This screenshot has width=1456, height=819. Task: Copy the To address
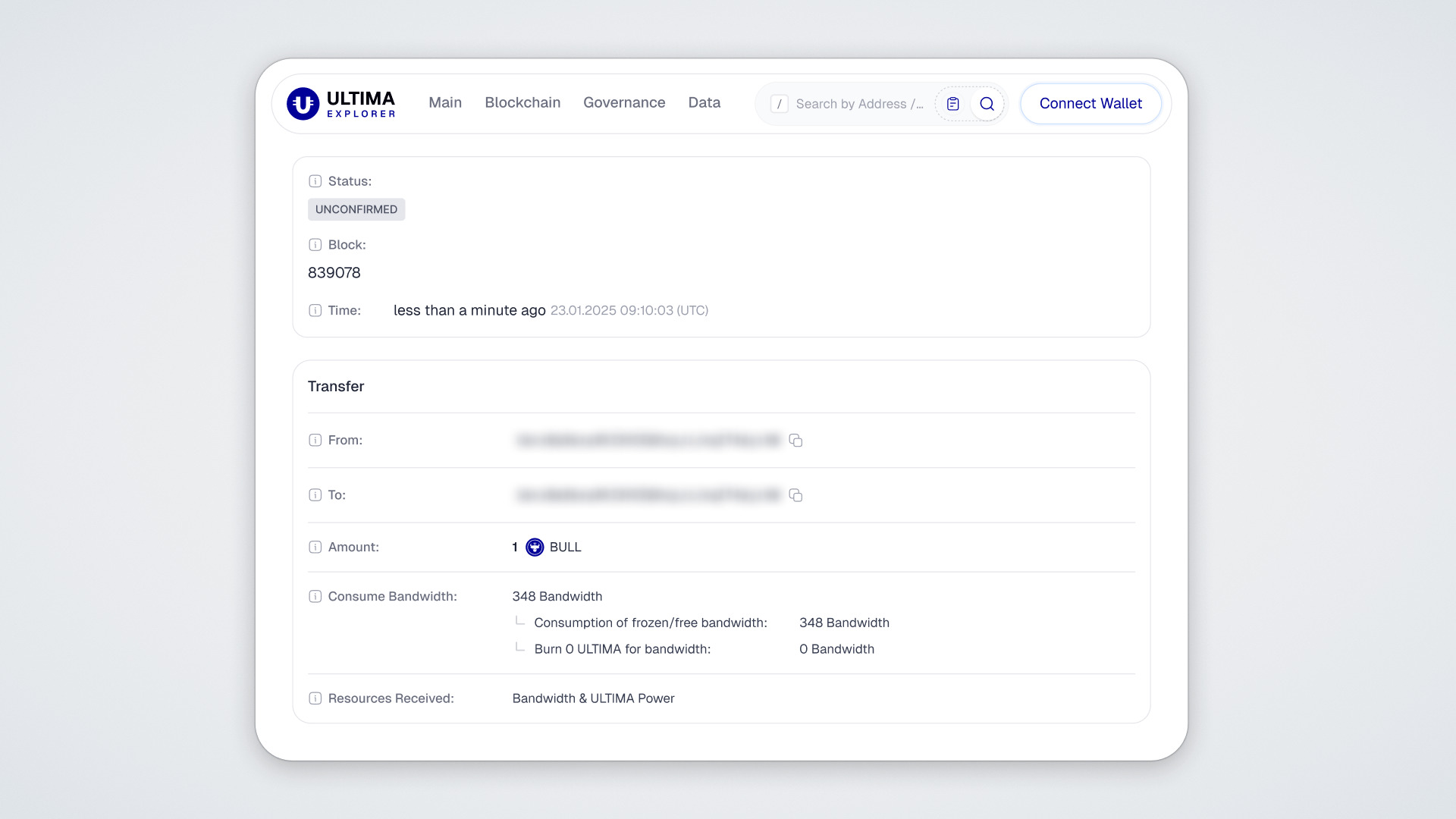tap(795, 495)
